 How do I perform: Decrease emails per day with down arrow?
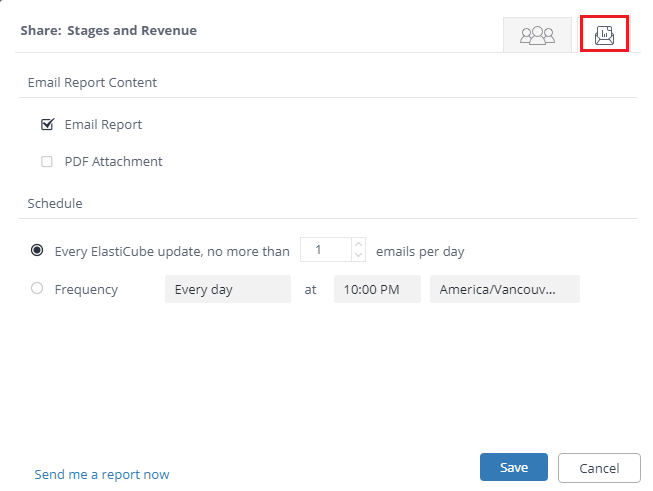[x=359, y=257]
